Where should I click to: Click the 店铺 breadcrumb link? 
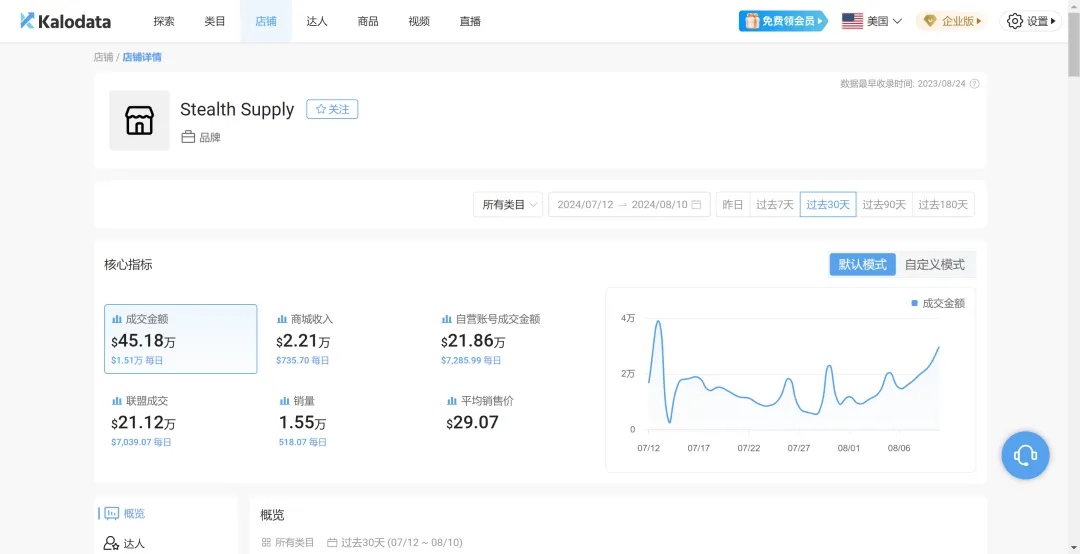pyautogui.click(x=103, y=57)
